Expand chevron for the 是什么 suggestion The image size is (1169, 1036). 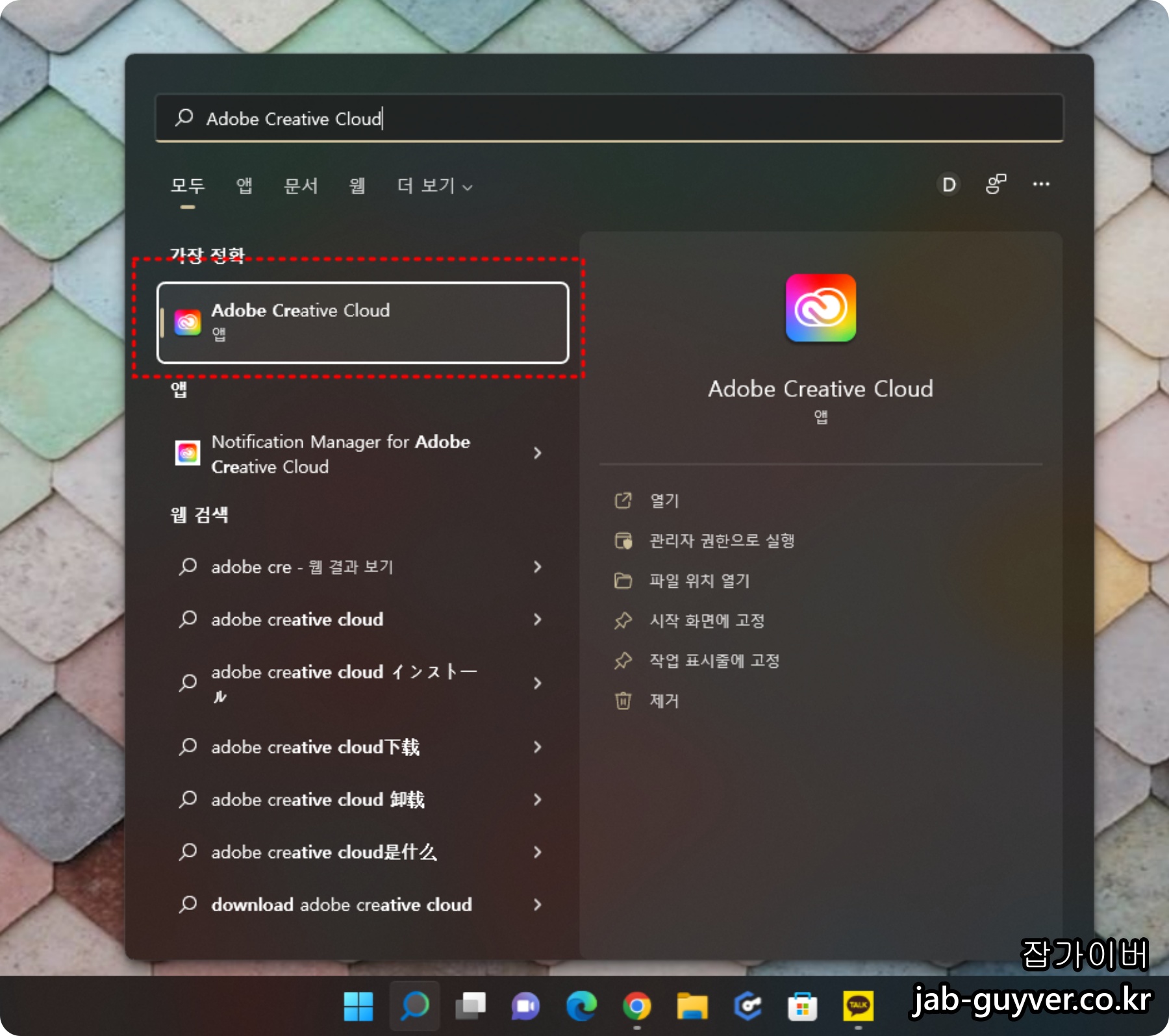pos(537,852)
